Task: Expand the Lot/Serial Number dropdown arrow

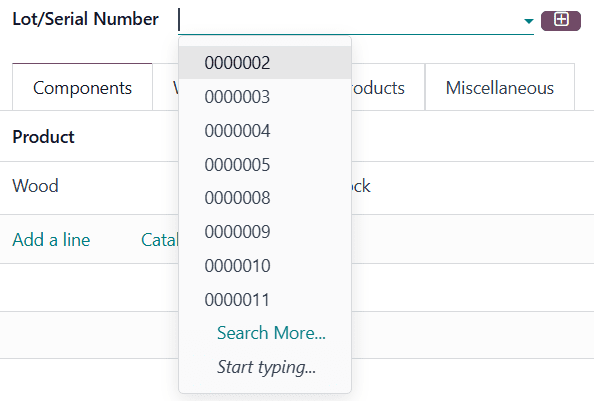Action: click(x=528, y=21)
